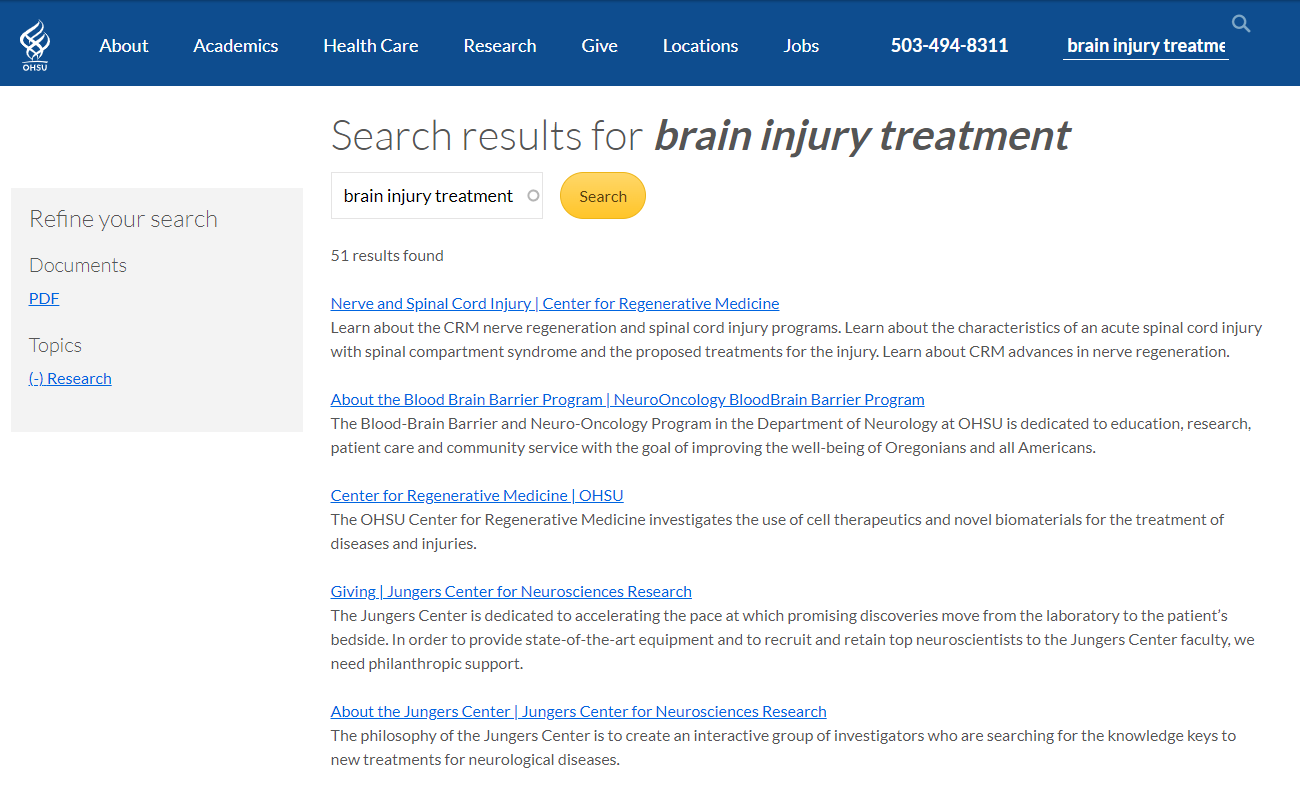Screen dimensions: 1300x800
Task: Open the Locations menu item
Action: pos(700,46)
